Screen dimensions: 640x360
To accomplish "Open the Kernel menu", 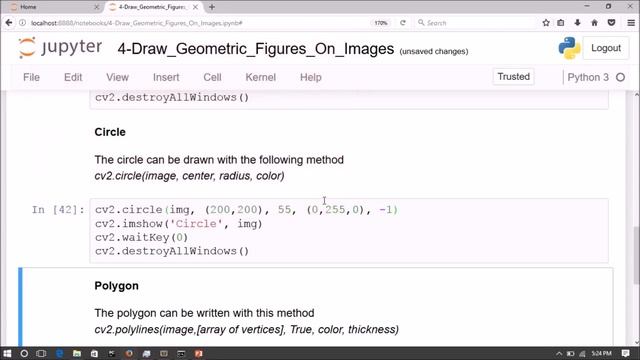I will point(260,77).
